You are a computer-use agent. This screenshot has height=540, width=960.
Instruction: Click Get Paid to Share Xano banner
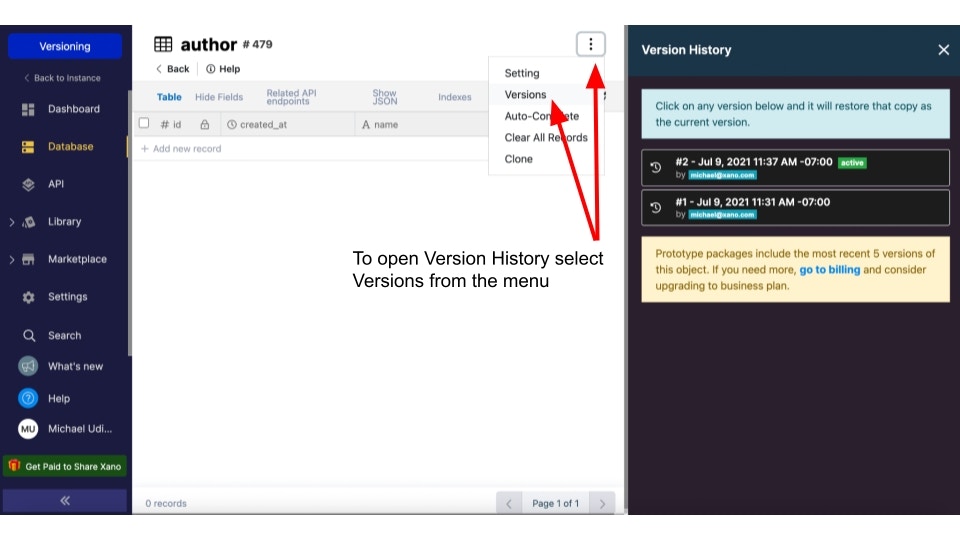point(65,466)
